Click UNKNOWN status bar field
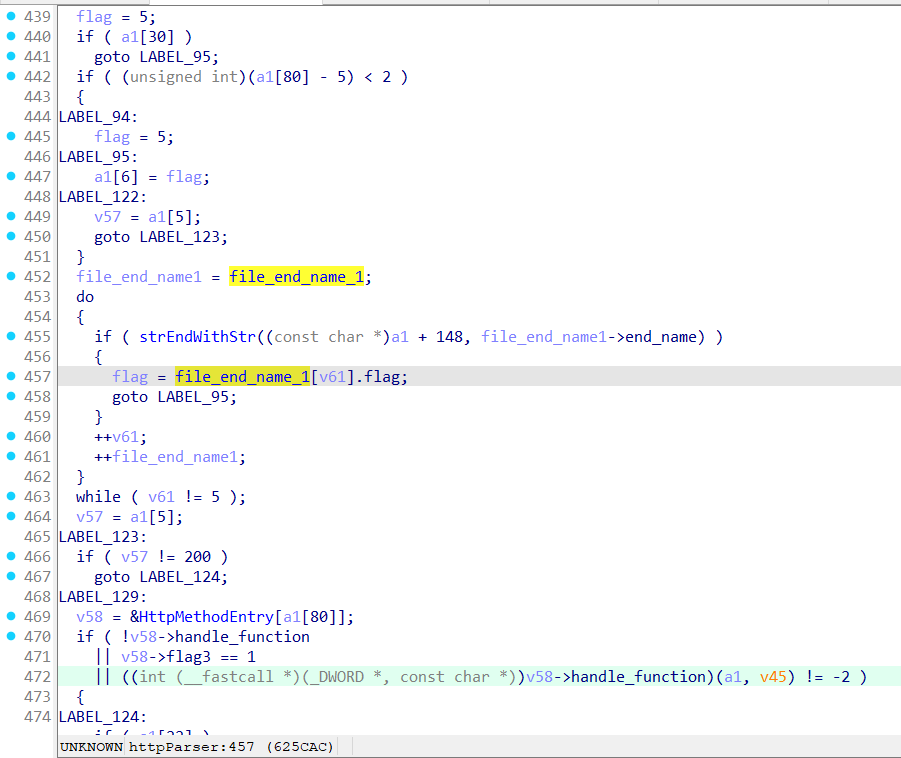Image resolution: width=901 pixels, height=758 pixels. (91, 747)
